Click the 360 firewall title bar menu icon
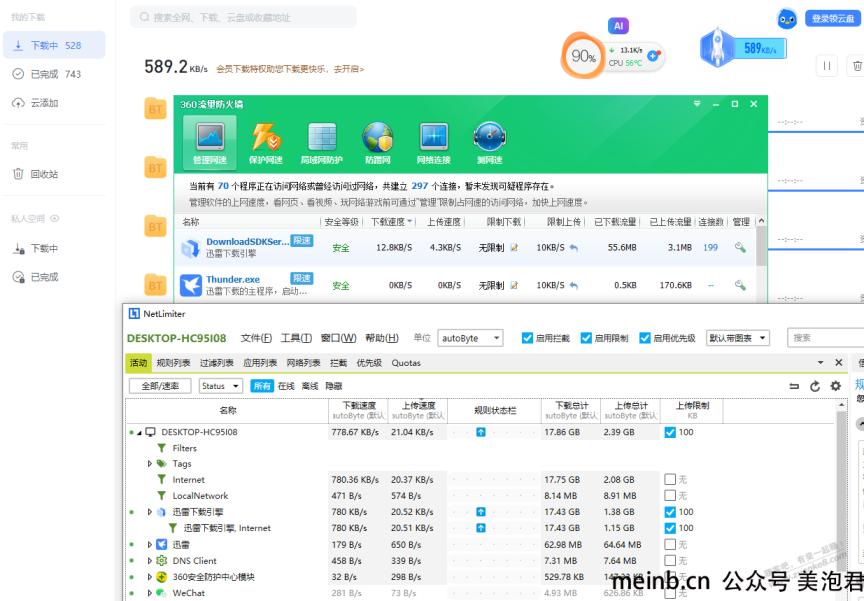The height and width of the screenshot is (601, 864). (697, 104)
